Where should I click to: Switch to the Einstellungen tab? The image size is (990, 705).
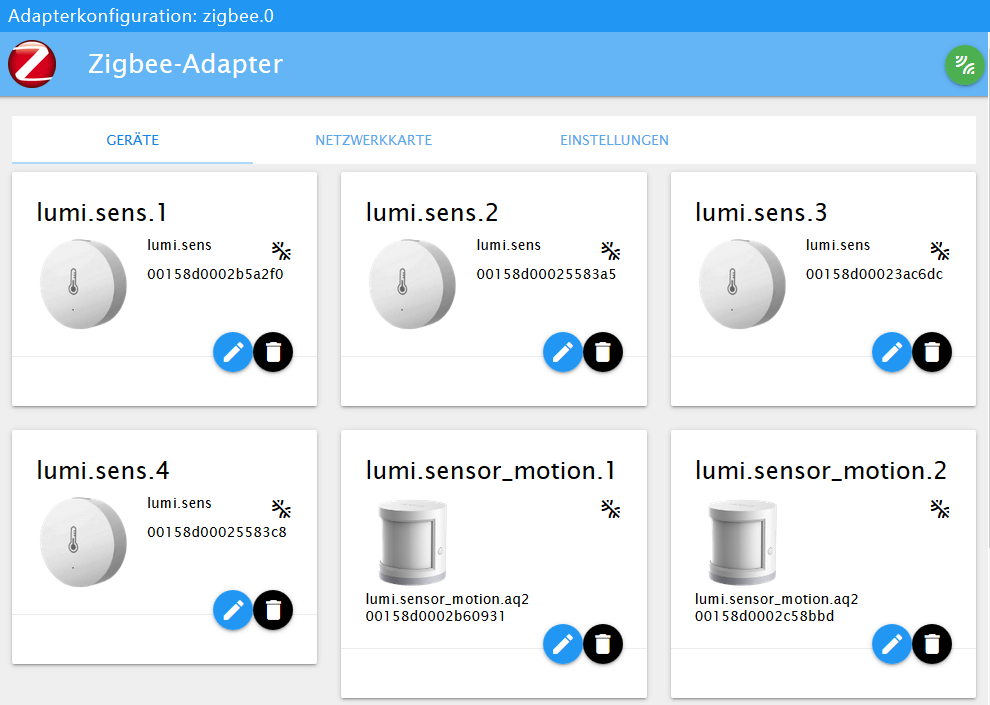point(614,140)
